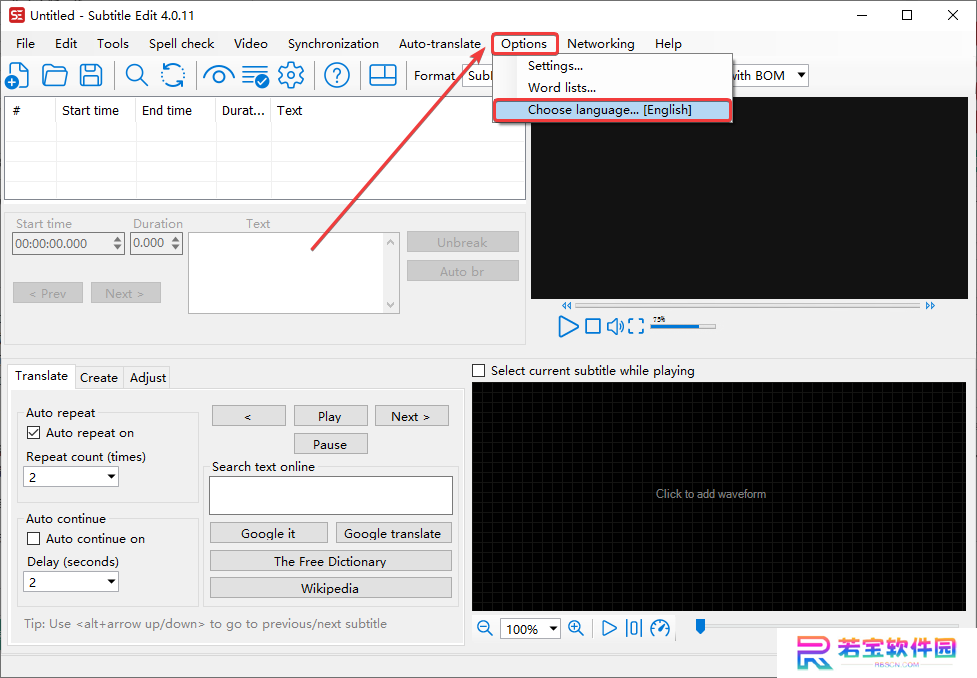Click the Wikipedia button
Screen dimensions: 977x678
(331, 588)
